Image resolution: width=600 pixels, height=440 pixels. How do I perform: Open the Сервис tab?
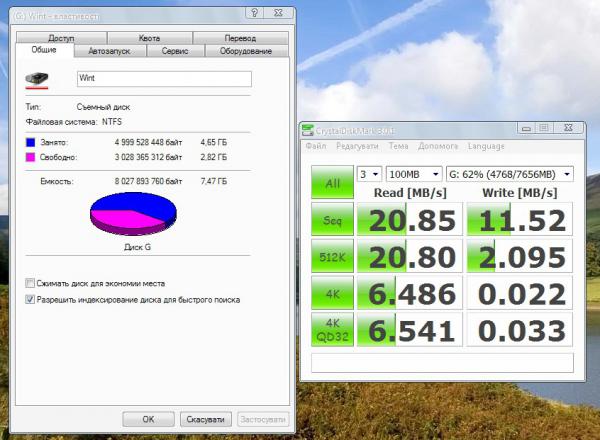pyautogui.click(x=177, y=51)
